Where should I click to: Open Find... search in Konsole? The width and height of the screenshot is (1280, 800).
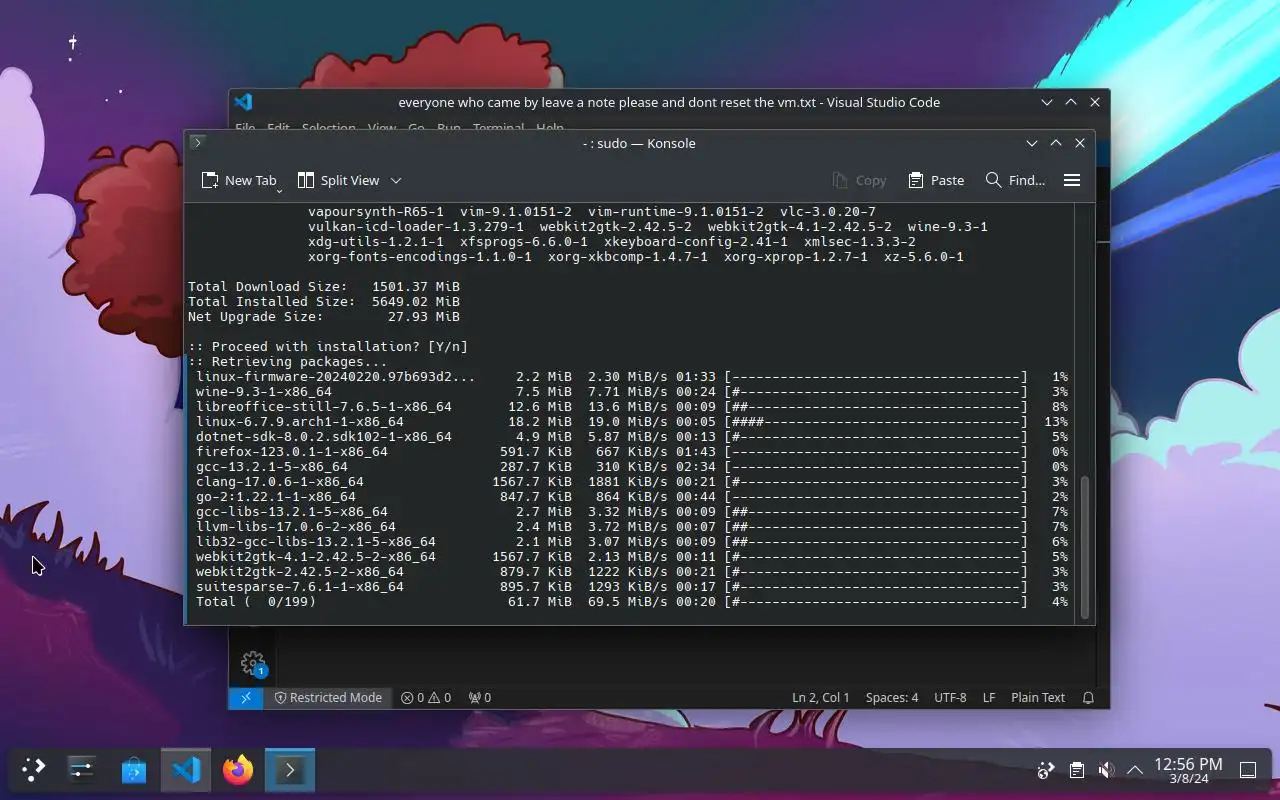pos(1015,180)
